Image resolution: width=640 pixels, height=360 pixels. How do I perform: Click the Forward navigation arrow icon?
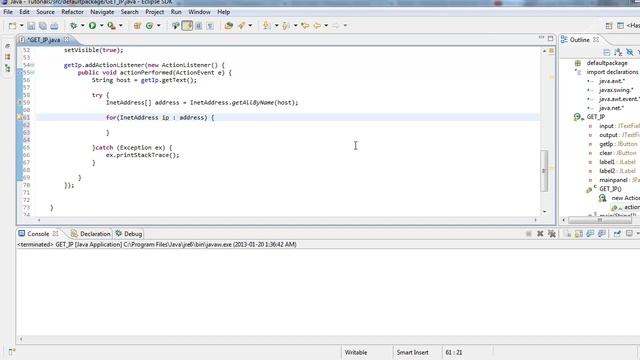(336, 26)
